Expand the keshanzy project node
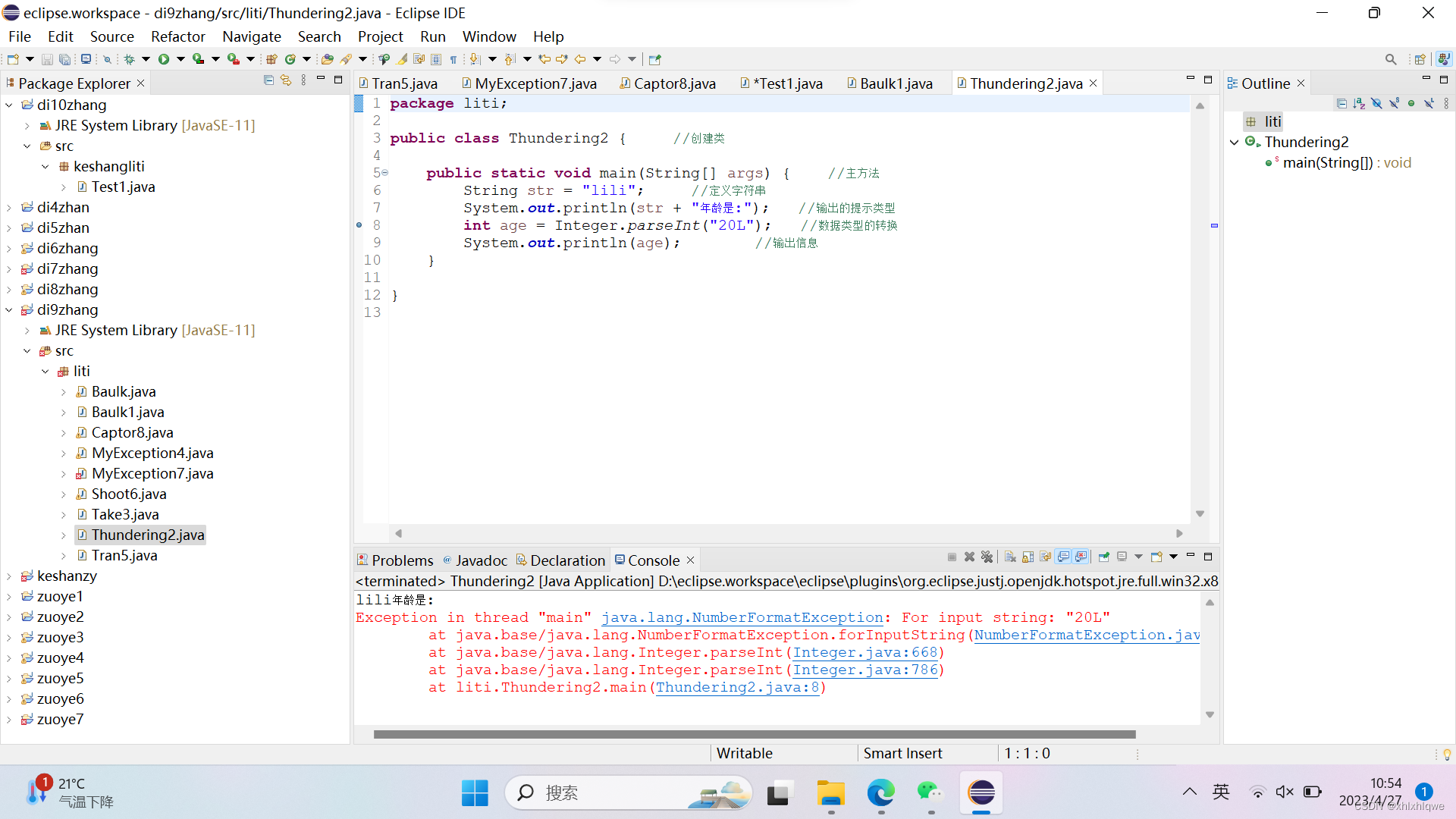Screen dimensions: 1456x819 point(9,576)
